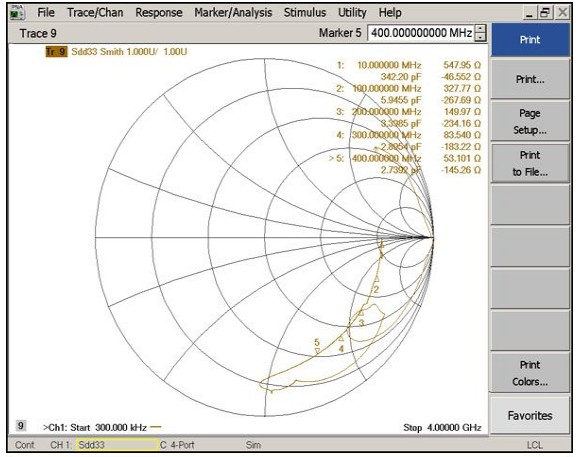587x457 pixels.
Task: Click marker 4 resistance readout 83.540 Ω
Action: 462,135
